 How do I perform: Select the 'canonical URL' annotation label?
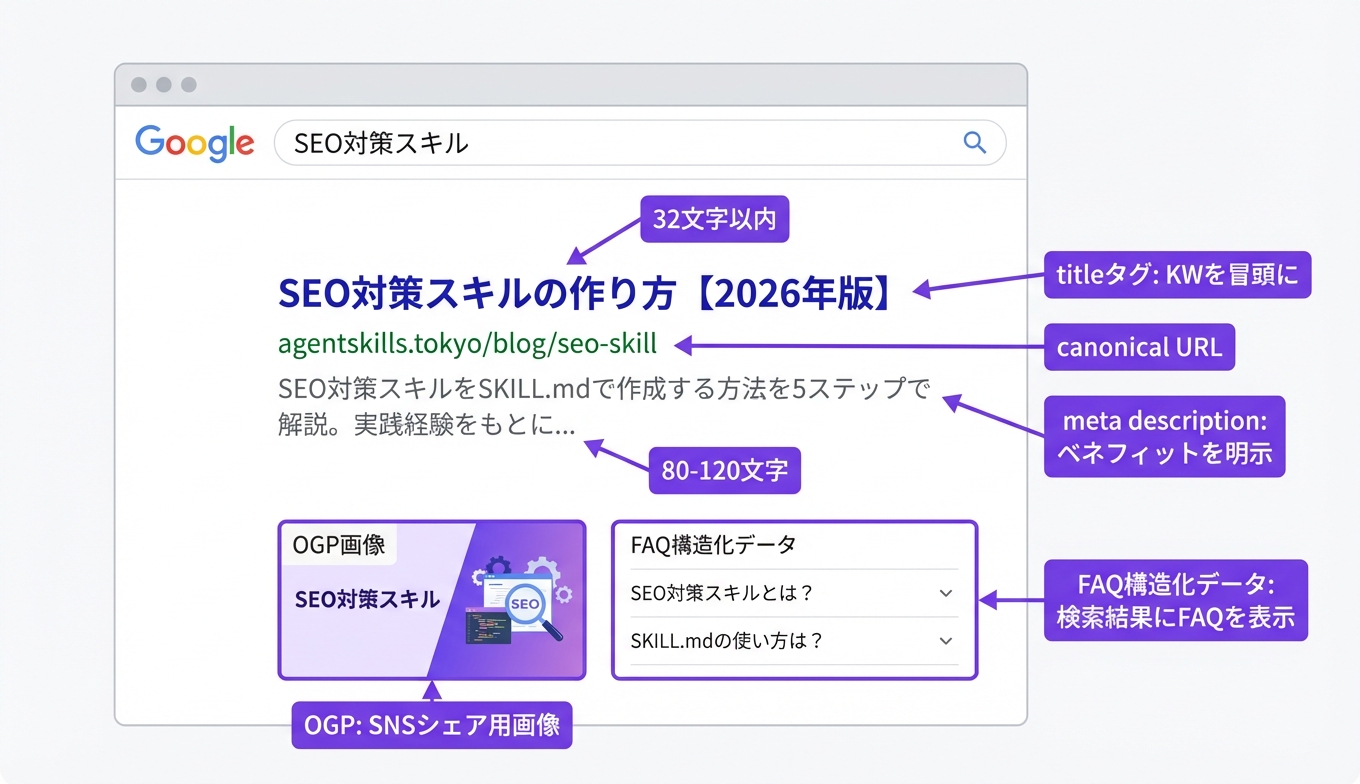1139,347
